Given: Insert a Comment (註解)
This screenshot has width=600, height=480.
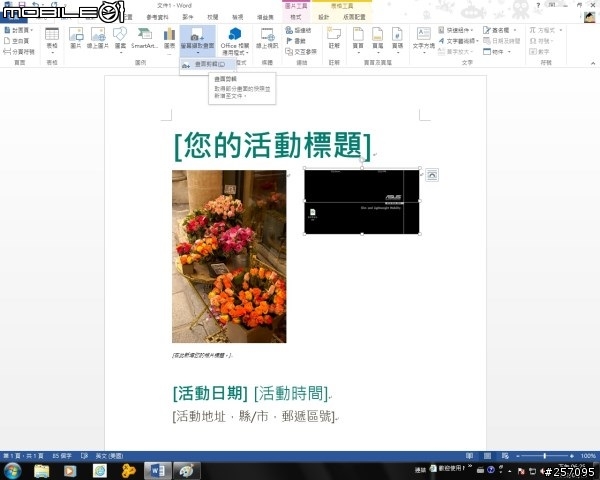Looking at the screenshot, I should 334,38.
